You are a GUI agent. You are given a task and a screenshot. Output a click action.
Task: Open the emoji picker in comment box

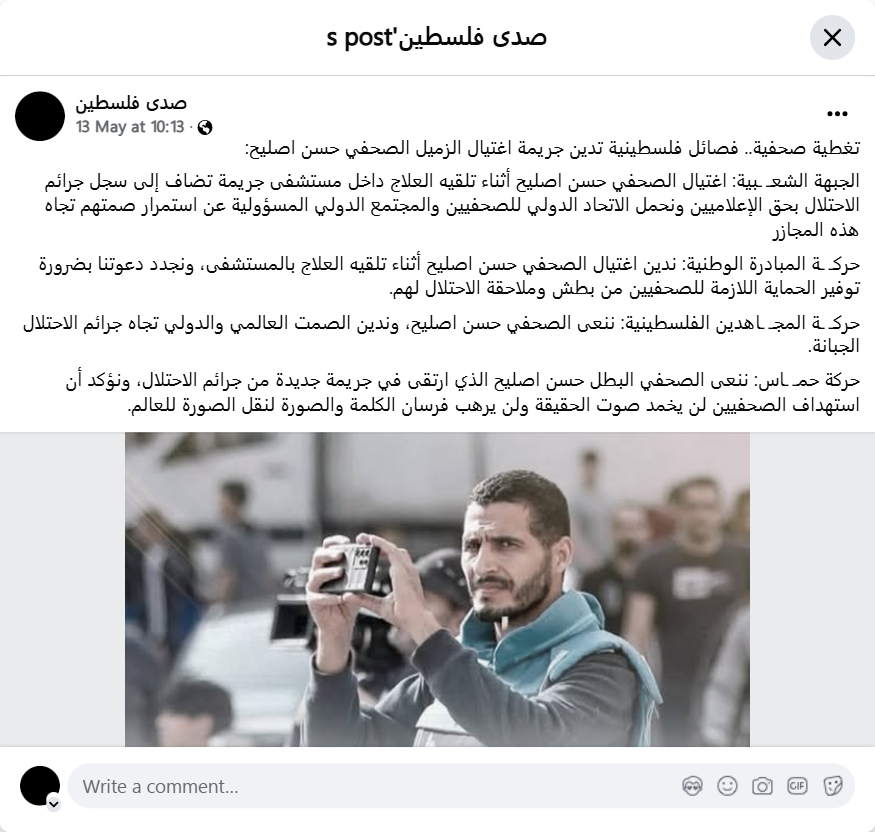point(727,786)
